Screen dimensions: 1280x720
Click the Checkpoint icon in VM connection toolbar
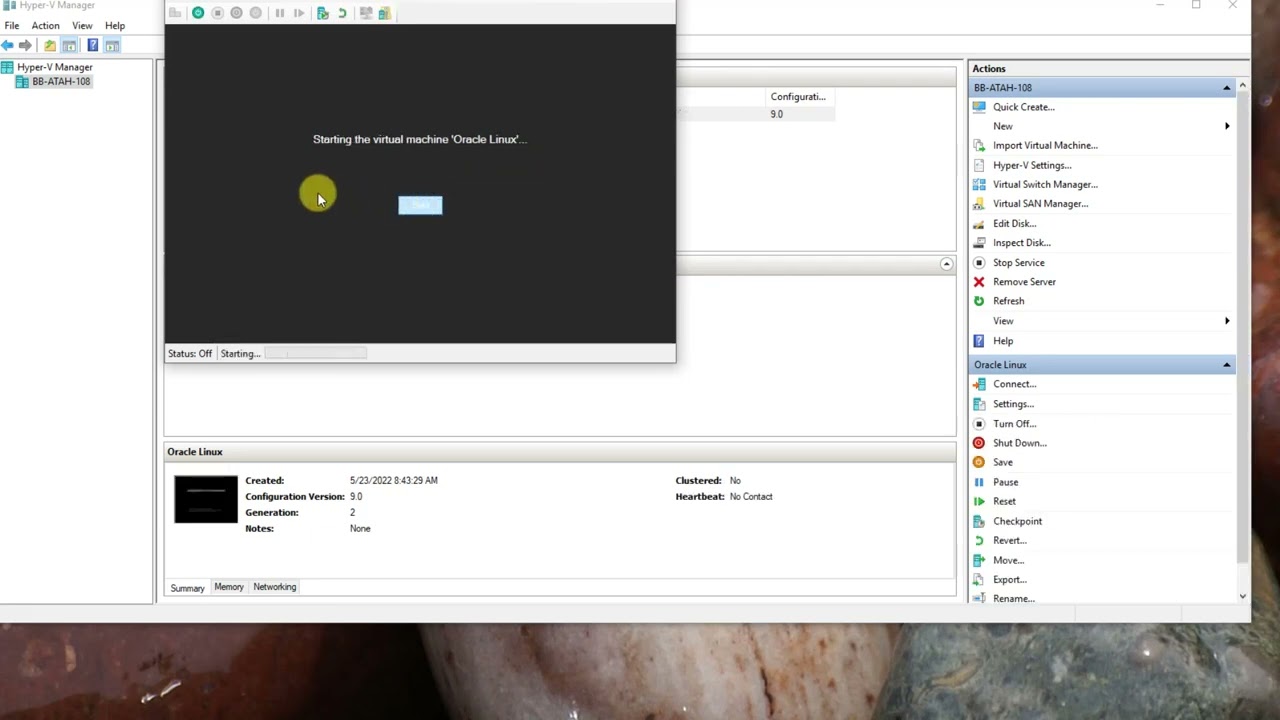(323, 13)
